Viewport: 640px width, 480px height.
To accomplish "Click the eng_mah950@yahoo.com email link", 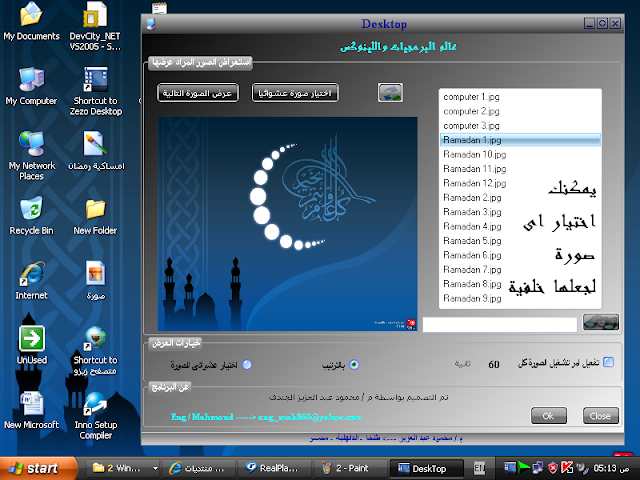I will coord(309,417).
